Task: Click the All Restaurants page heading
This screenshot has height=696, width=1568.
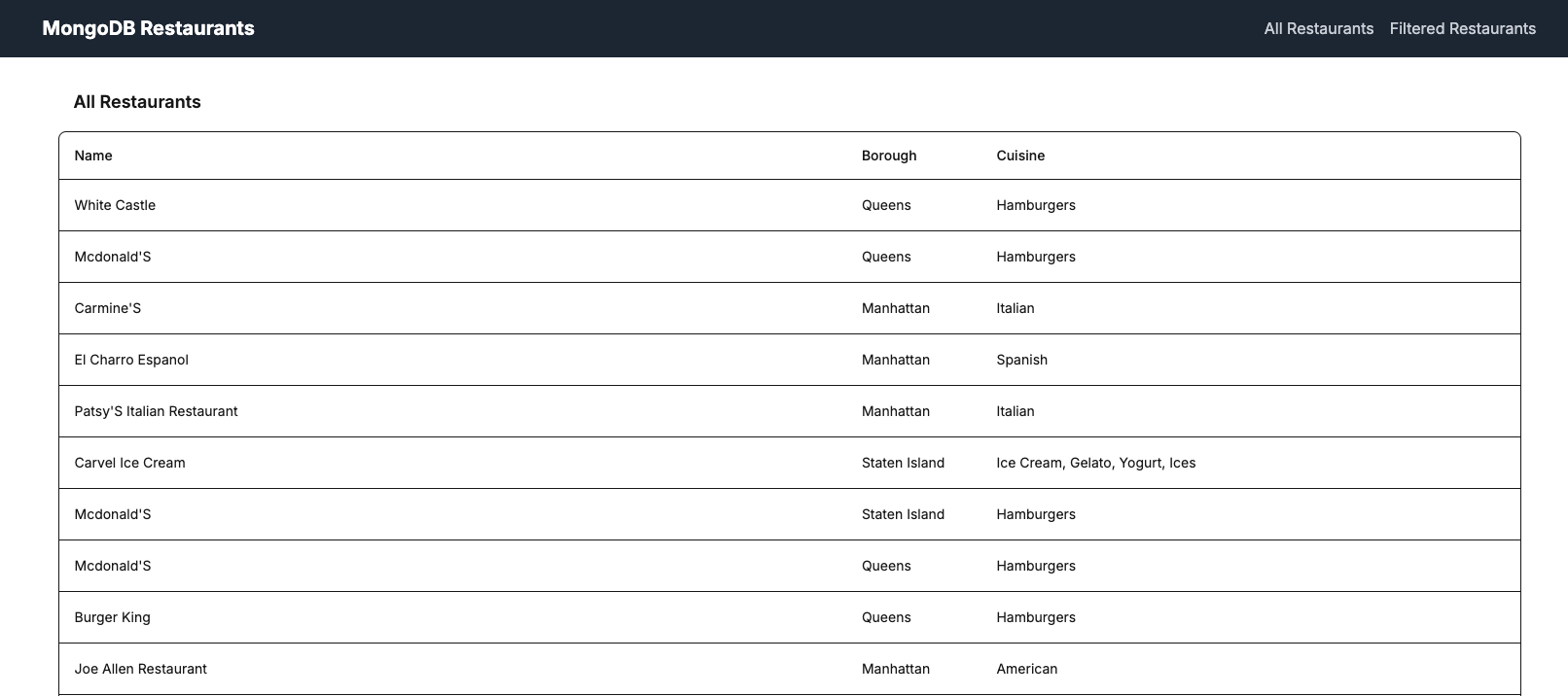Action: tap(137, 102)
